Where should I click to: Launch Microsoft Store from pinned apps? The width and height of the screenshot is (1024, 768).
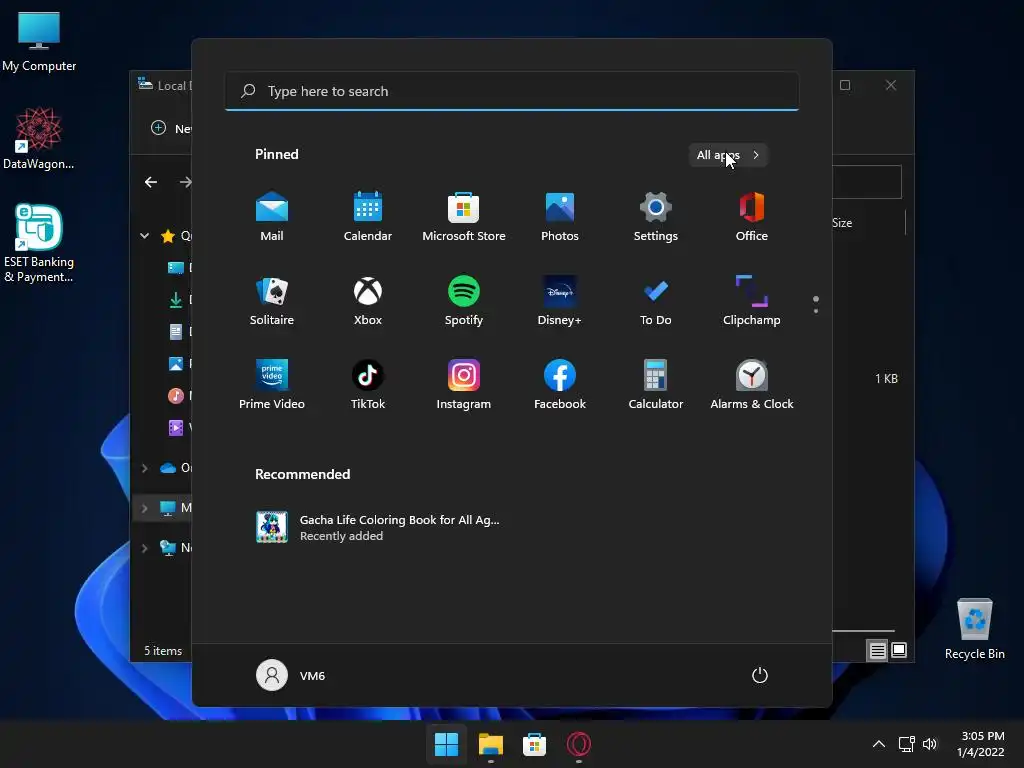[464, 217]
